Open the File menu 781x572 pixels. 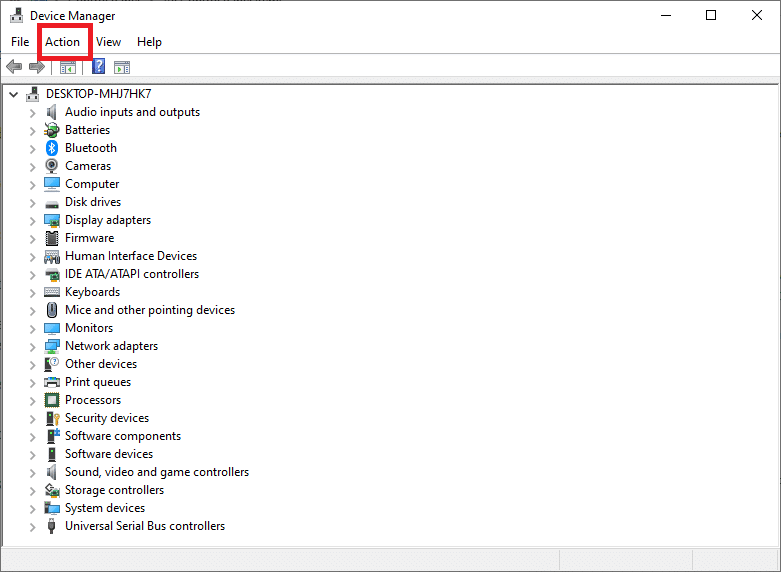click(x=20, y=42)
